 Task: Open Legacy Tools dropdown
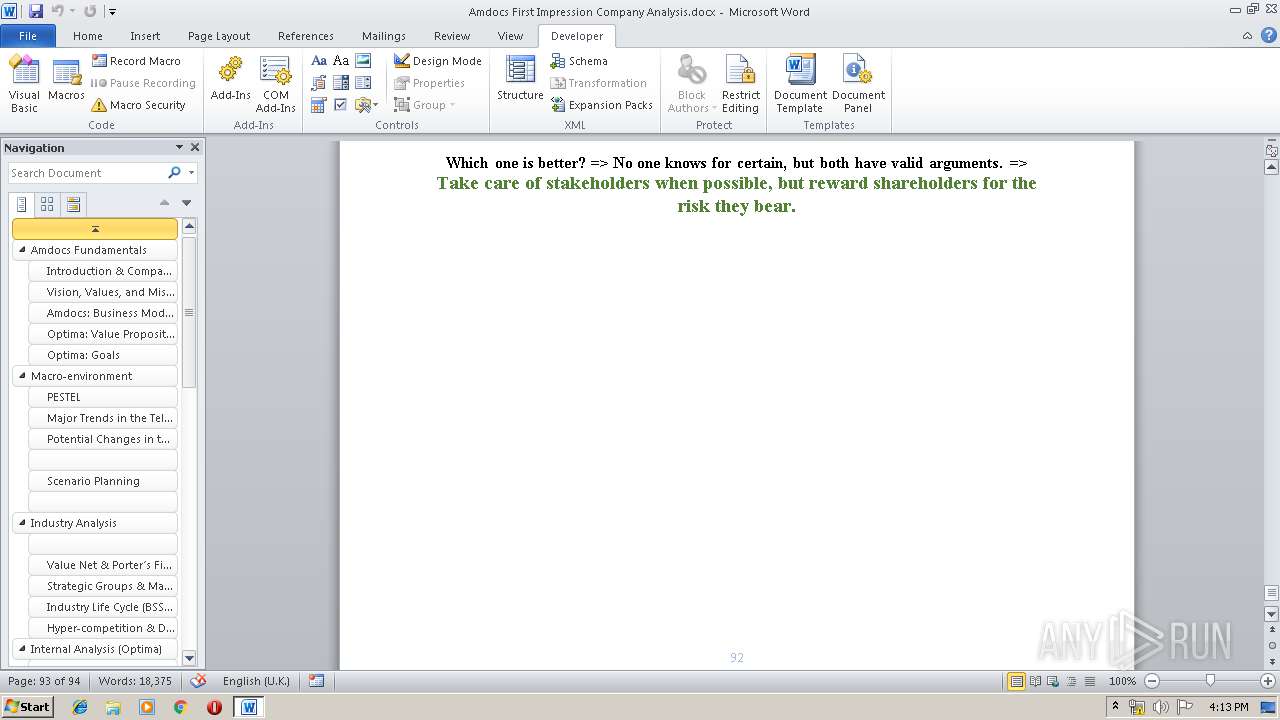pyautogui.click(x=365, y=105)
